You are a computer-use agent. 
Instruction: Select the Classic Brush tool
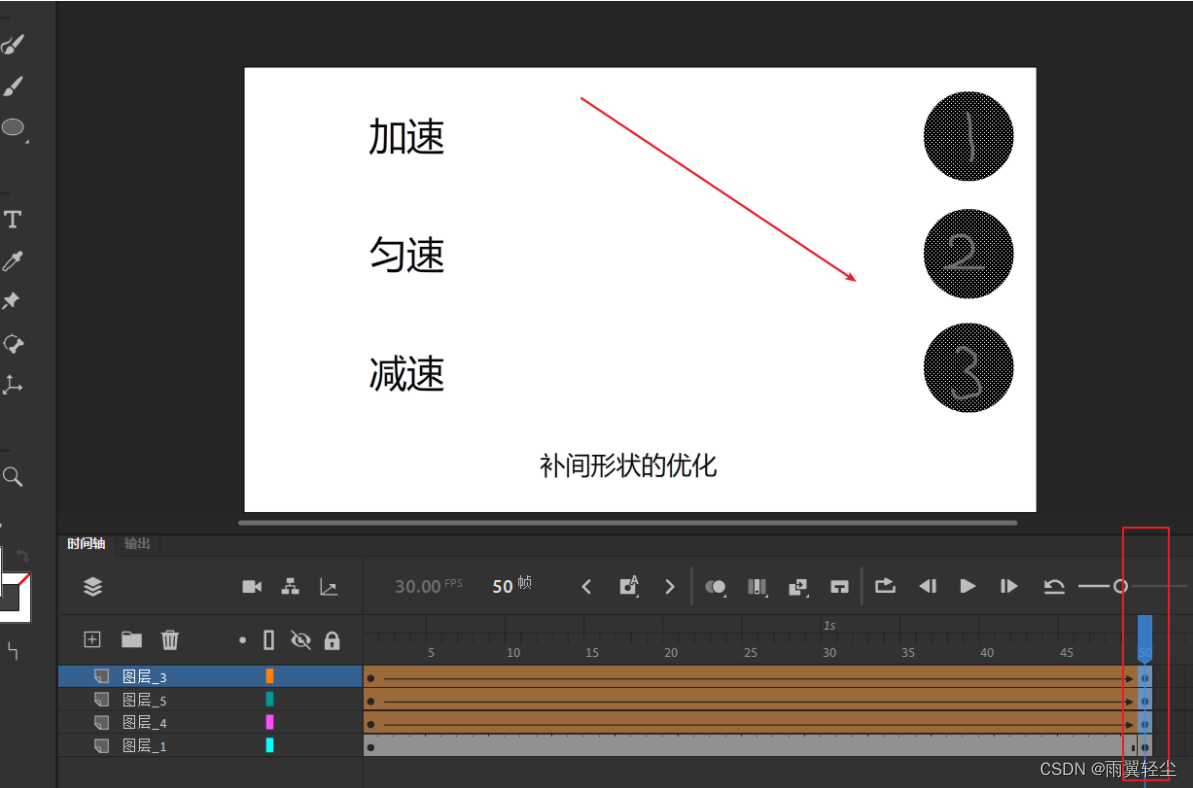pos(12,86)
